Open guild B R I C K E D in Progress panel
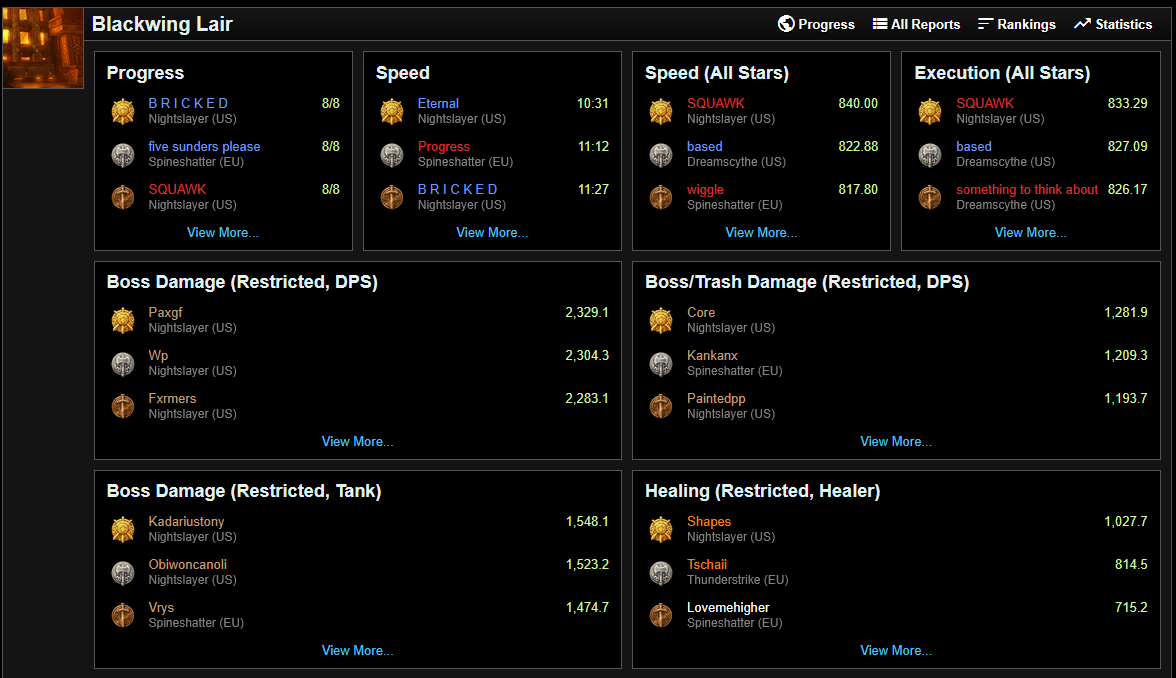 pos(188,104)
